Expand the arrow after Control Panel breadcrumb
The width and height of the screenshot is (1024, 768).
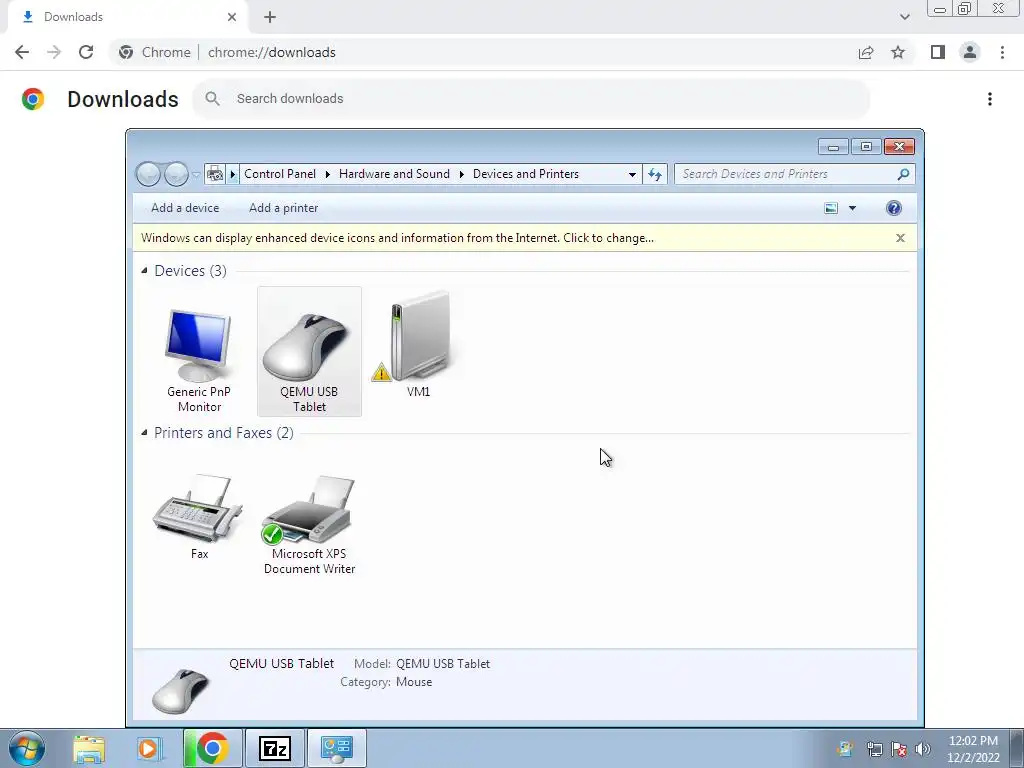[327, 174]
